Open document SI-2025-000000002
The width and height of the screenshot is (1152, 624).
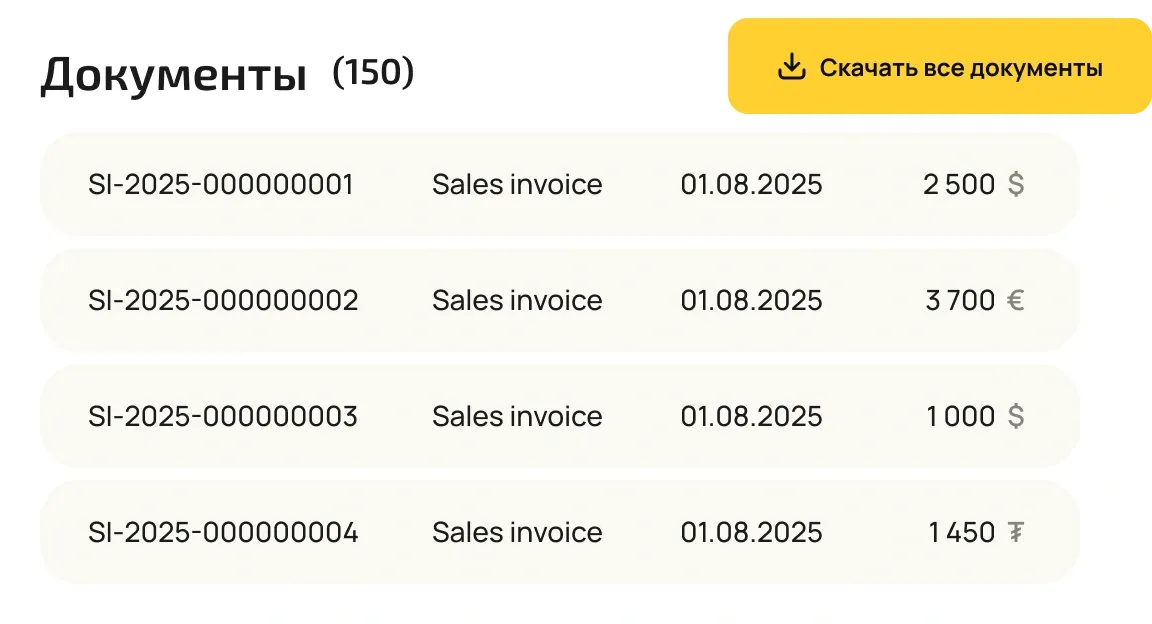[x=223, y=301]
